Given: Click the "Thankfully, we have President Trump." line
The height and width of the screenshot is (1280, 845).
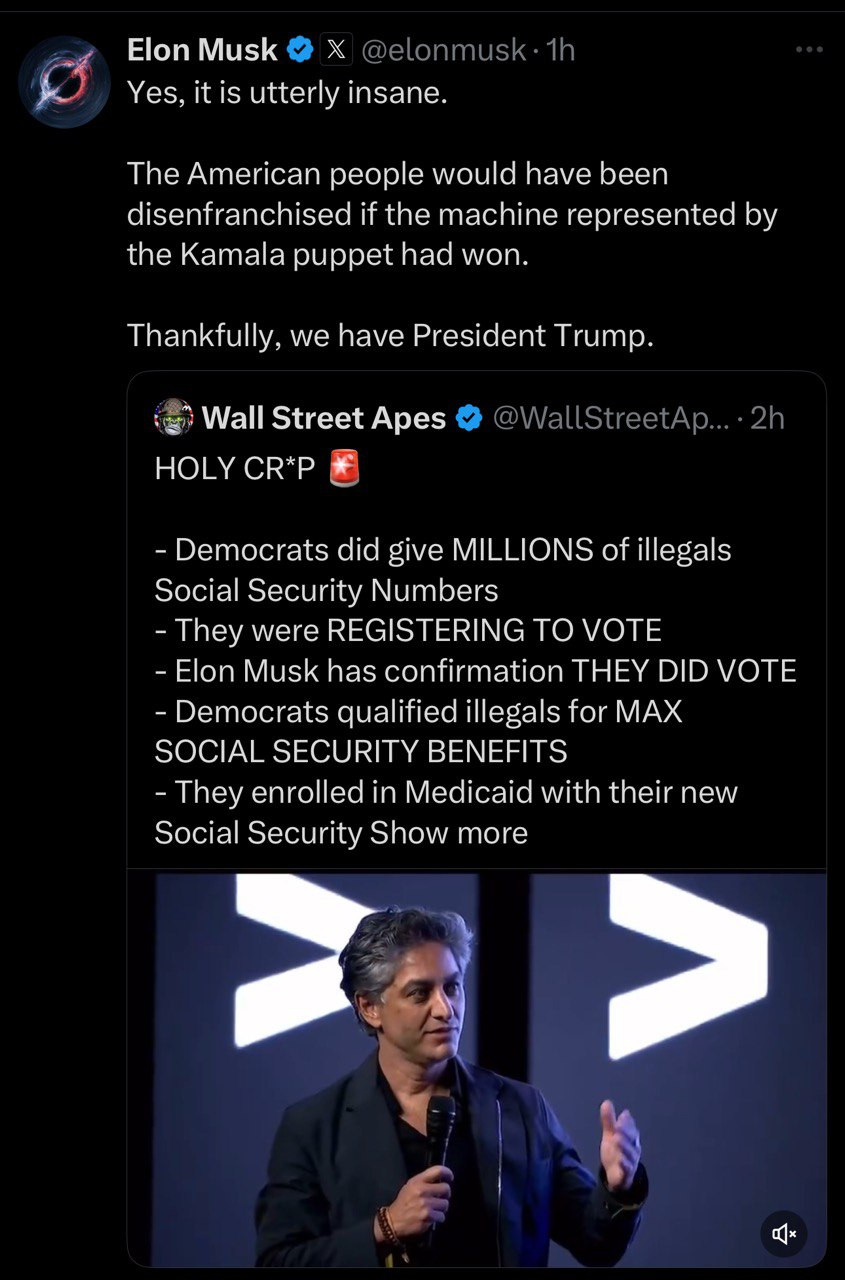Looking at the screenshot, I should (x=391, y=335).
